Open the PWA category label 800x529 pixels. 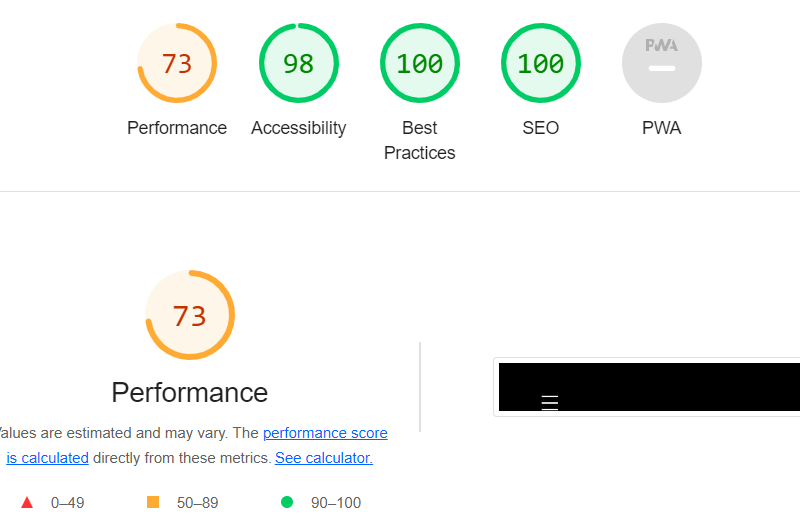point(662,128)
